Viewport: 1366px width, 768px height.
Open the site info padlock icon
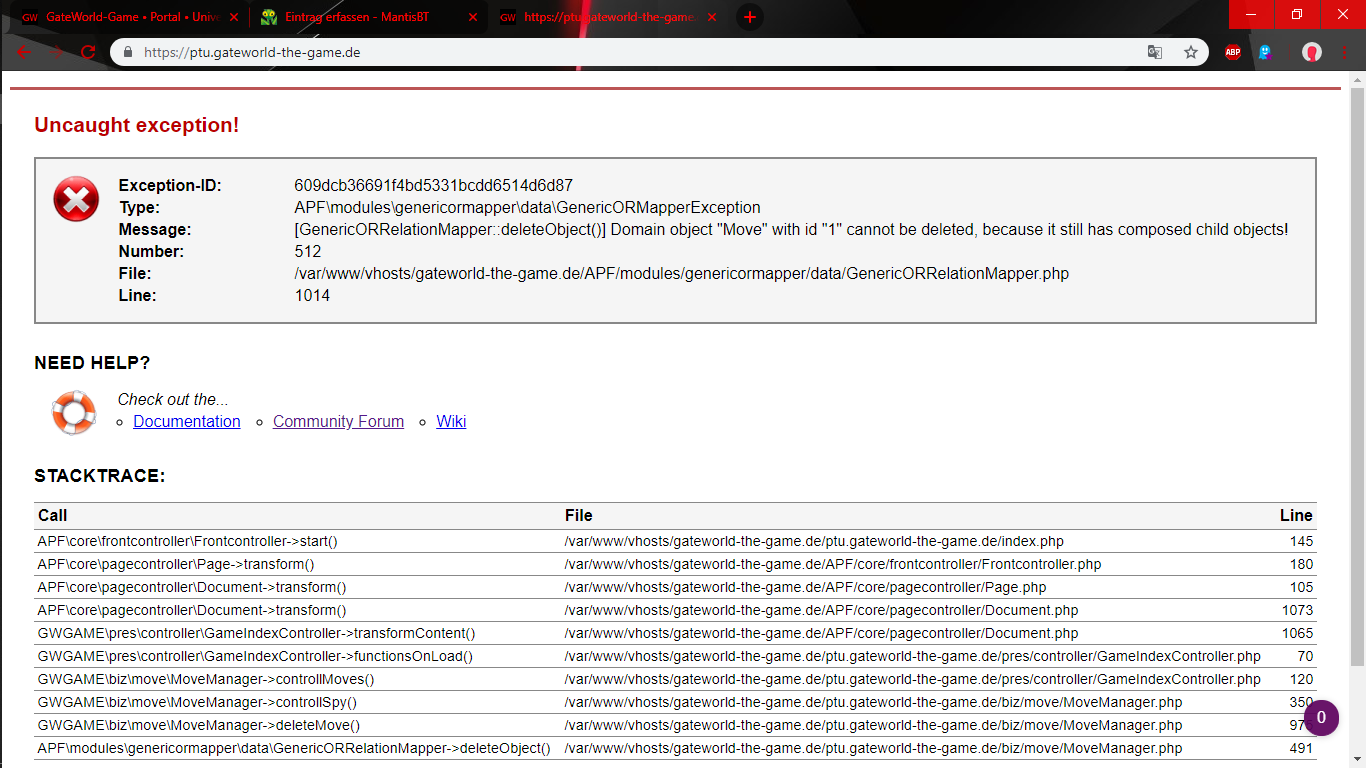click(127, 52)
